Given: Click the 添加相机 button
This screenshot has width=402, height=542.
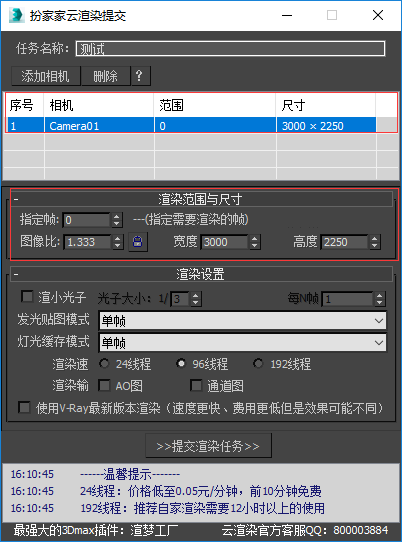Looking at the screenshot, I should tap(46, 76).
